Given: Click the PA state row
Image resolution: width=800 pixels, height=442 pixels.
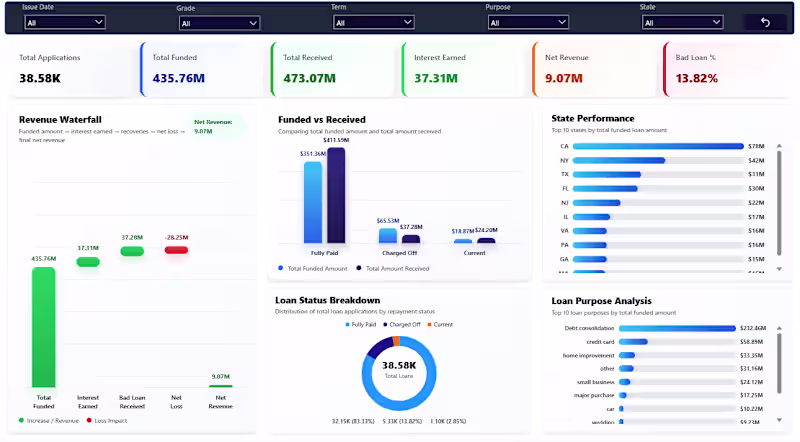Looking at the screenshot, I should pos(662,245).
